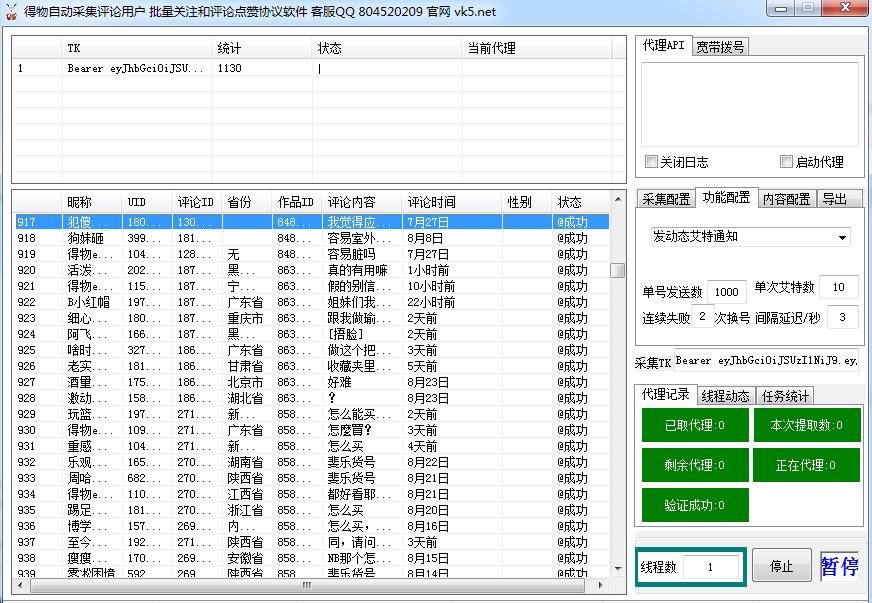872x603 pixels.
Task: Switch to the 内容配置 tab
Action: pyautogui.click(x=787, y=198)
